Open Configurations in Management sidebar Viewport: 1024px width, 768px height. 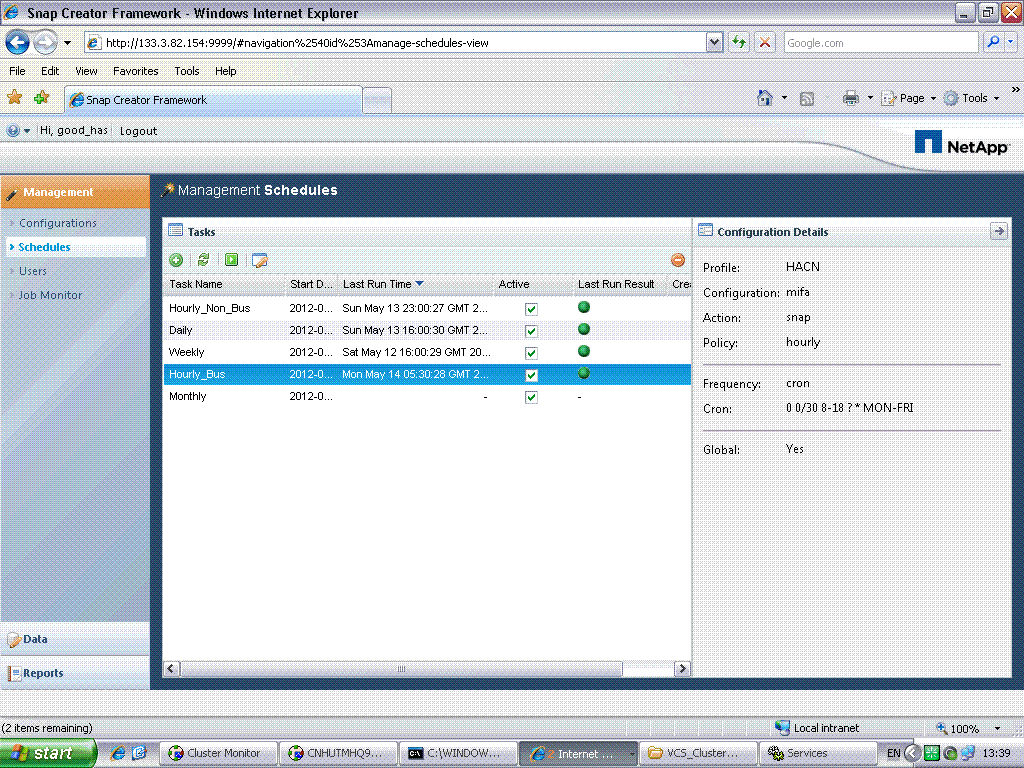[57, 223]
